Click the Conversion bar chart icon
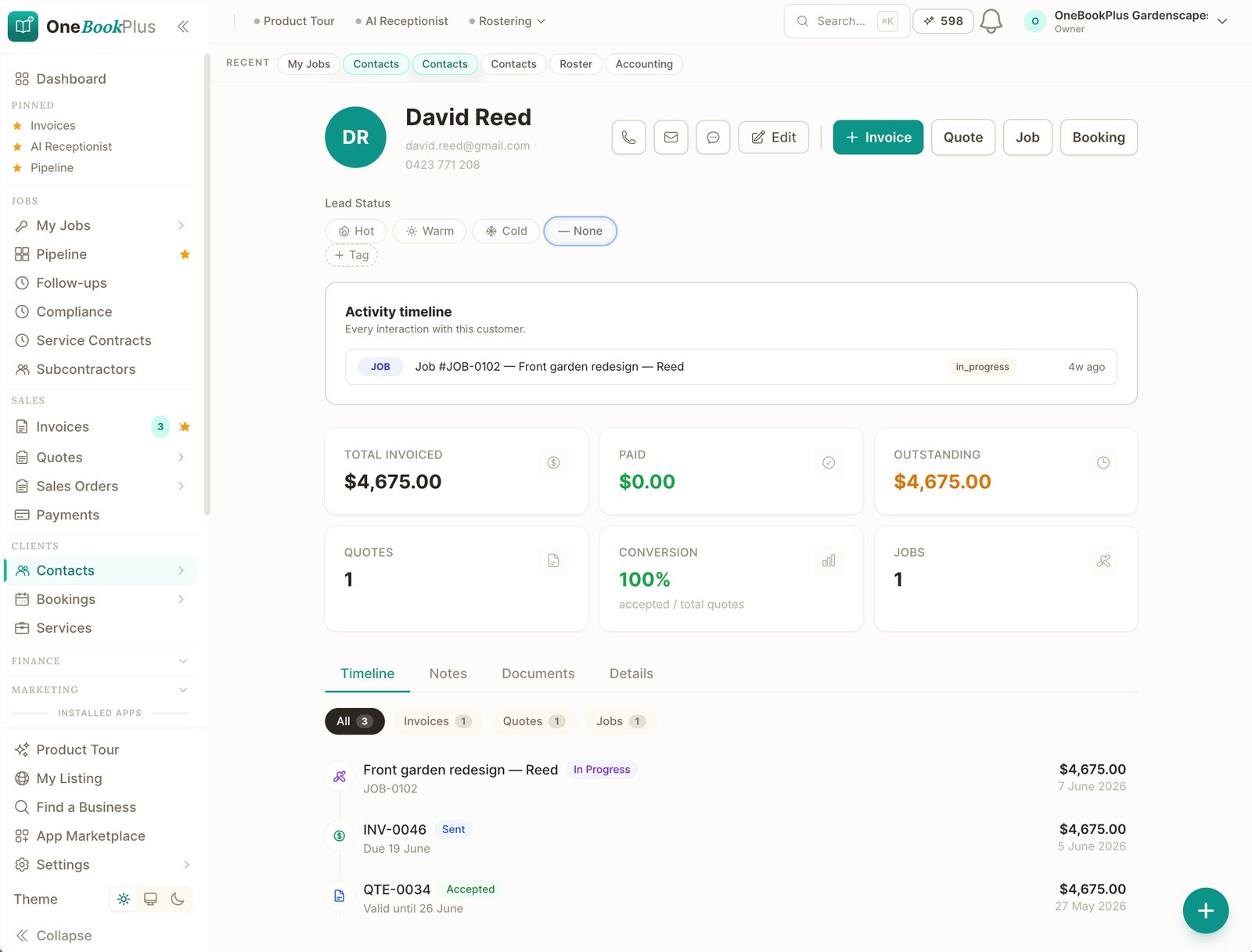The width and height of the screenshot is (1252, 952). click(829, 560)
